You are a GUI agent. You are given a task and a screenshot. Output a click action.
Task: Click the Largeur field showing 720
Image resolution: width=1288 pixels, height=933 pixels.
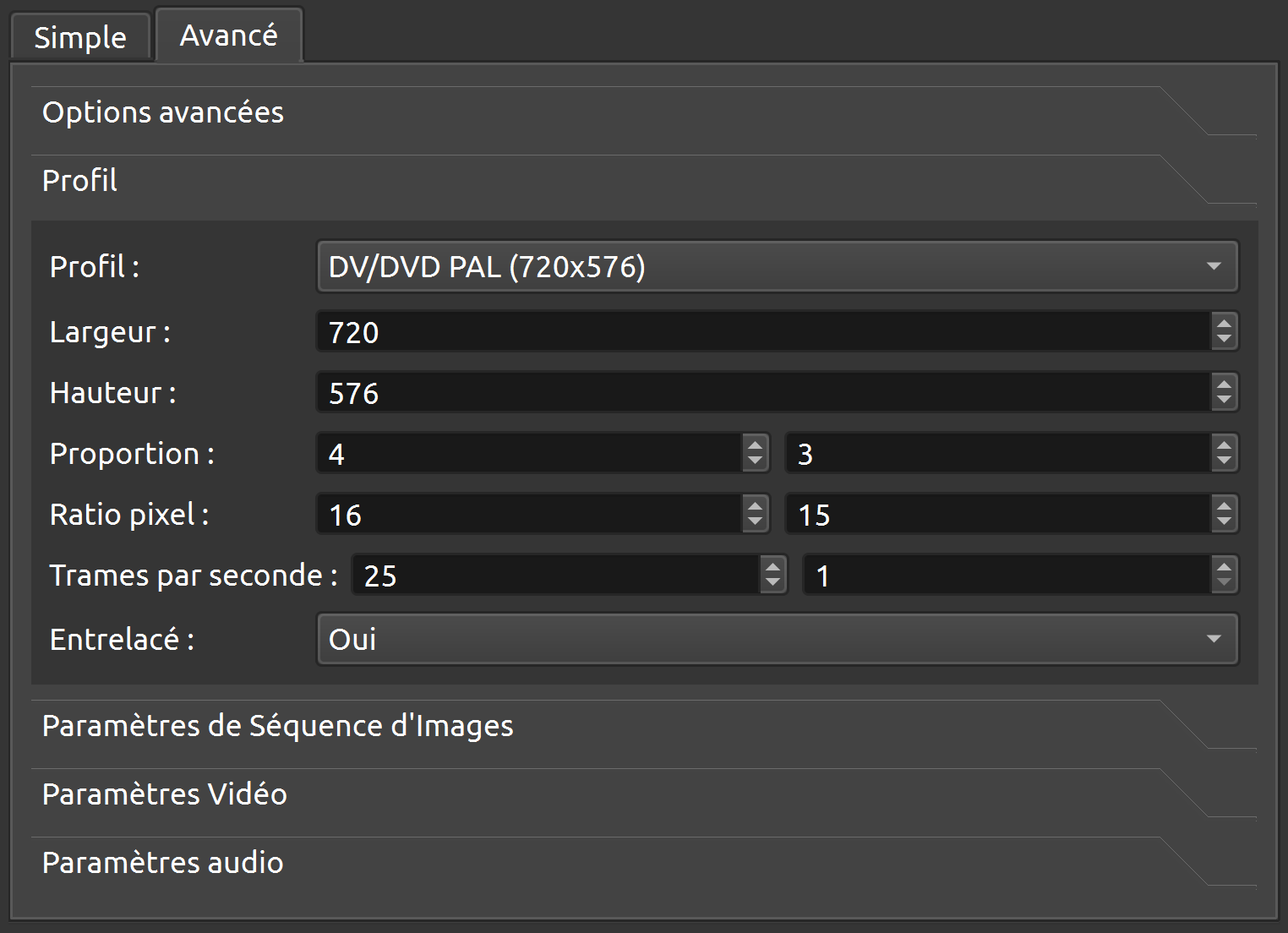tap(761, 332)
